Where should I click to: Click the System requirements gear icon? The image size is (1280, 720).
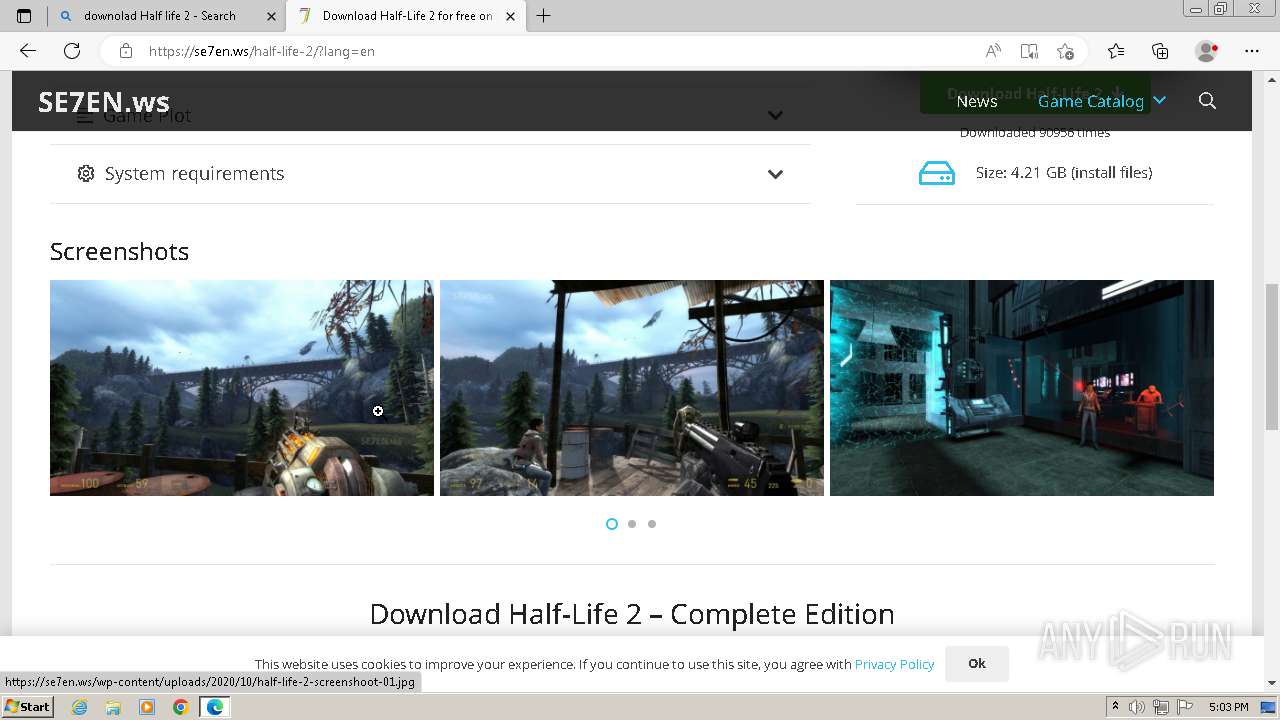(86, 174)
